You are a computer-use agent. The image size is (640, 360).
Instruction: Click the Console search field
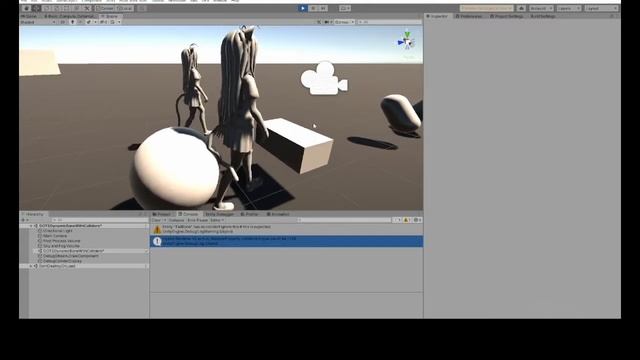coord(344,220)
